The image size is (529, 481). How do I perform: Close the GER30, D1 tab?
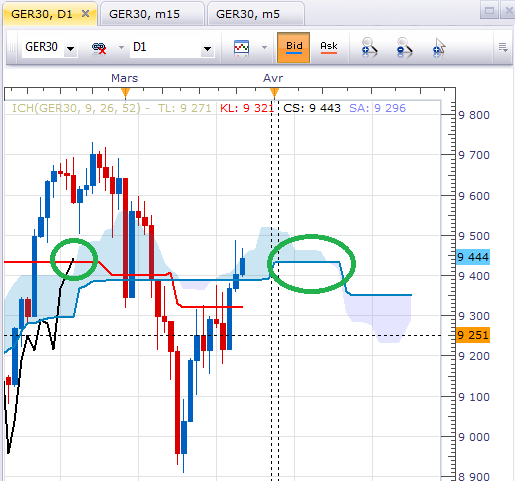pyautogui.click(x=86, y=13)
